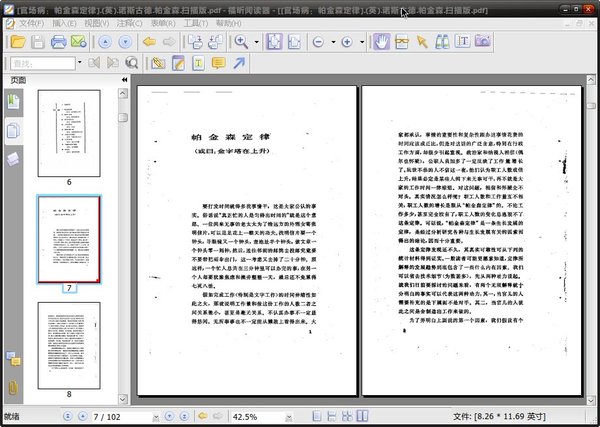This screenshot has width=600, height=427.
Task: Collapse the pages panel with double arrow
Action: point(124,80)
